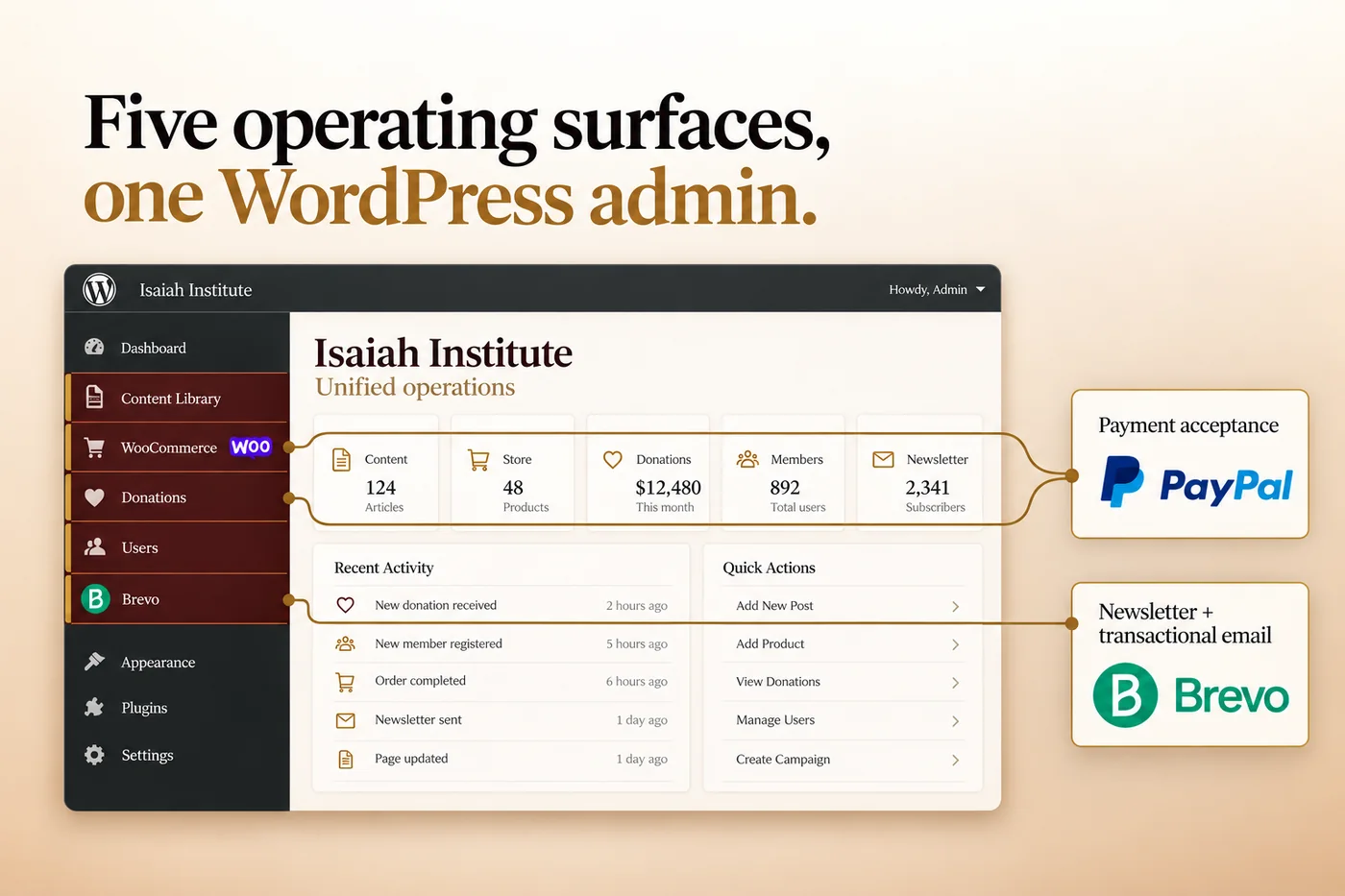This screenshot has width=1345, height=896.
Task: Click the Plugins puzzle piece icon
Action: point(94,708)
